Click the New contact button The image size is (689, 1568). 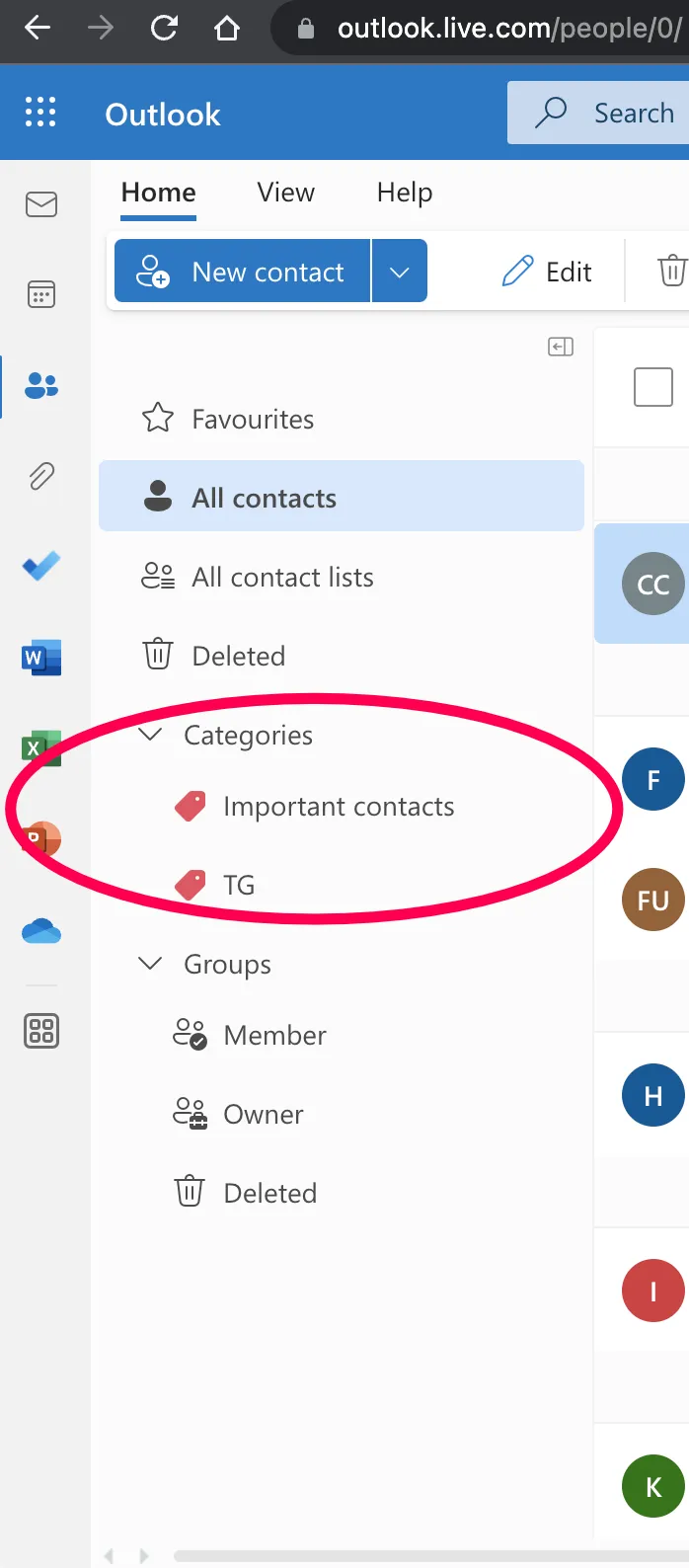point(243,272)
